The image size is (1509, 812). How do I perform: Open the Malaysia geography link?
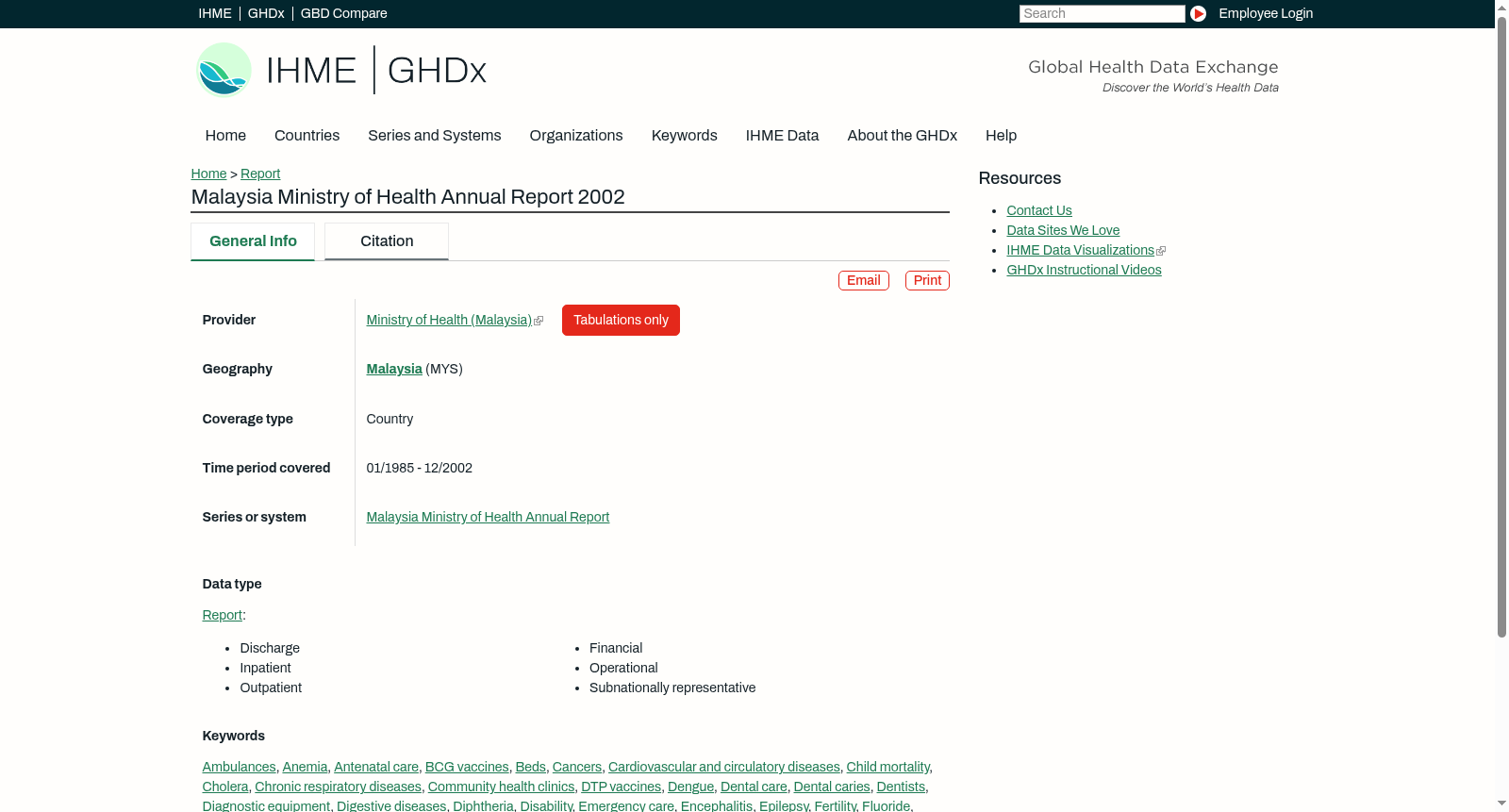coord(394,369)
